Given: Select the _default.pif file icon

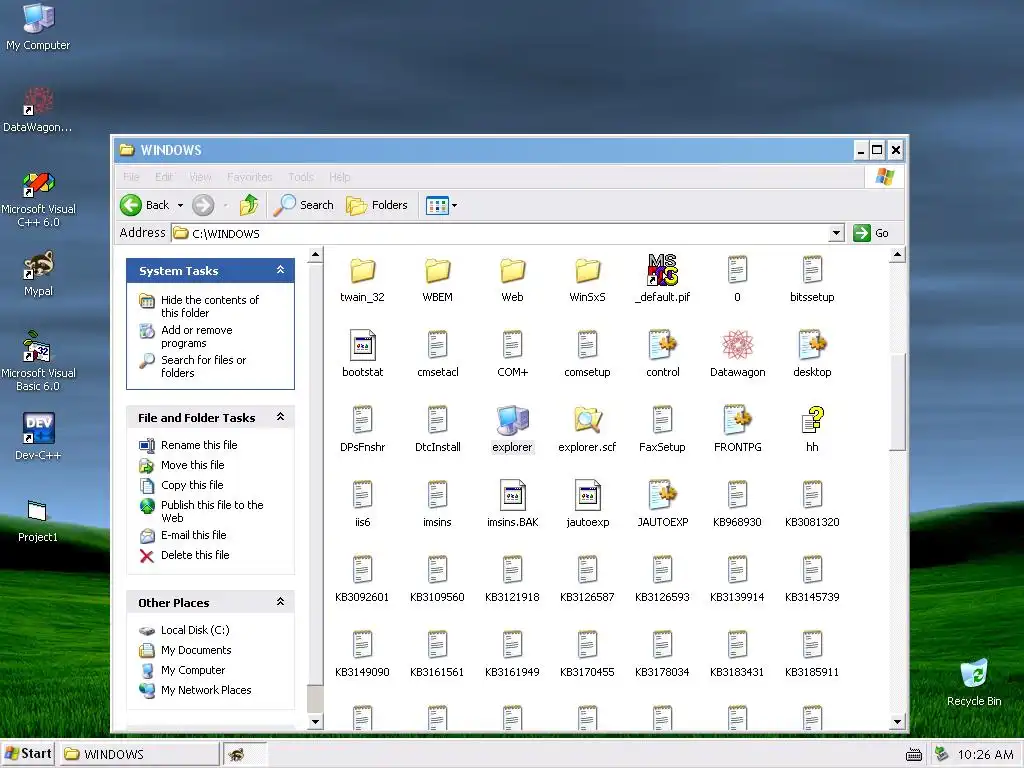Looking at the screenshot, I should tap(662, 270).
